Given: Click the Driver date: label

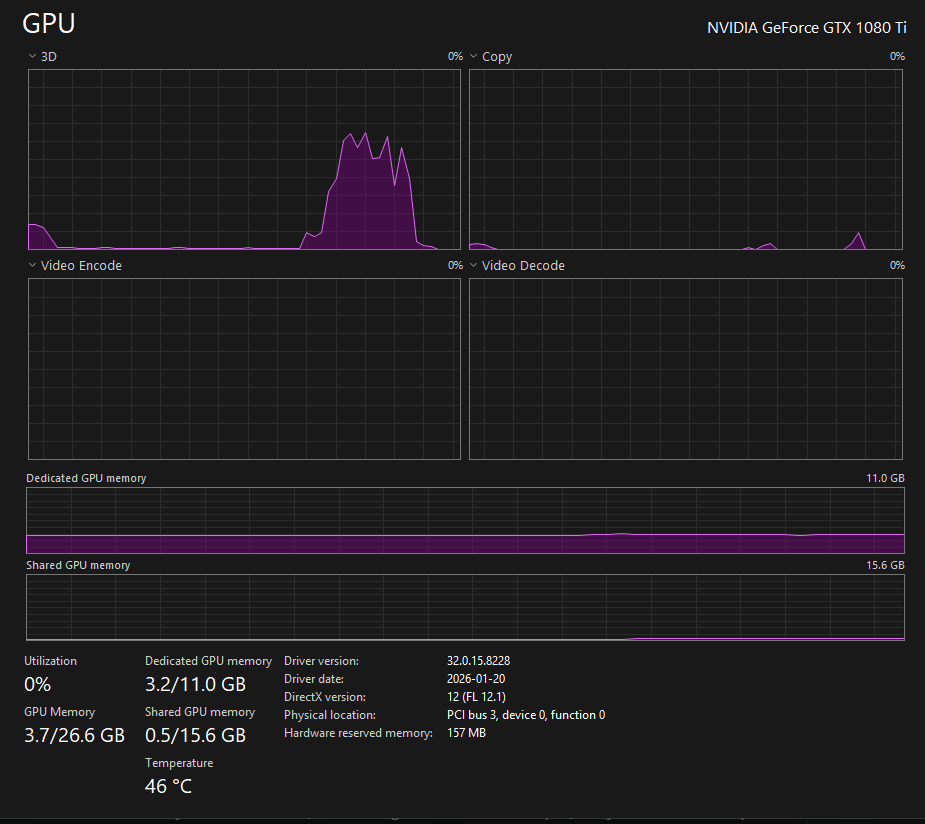Looking at the screenshot, I should [314, 679].
